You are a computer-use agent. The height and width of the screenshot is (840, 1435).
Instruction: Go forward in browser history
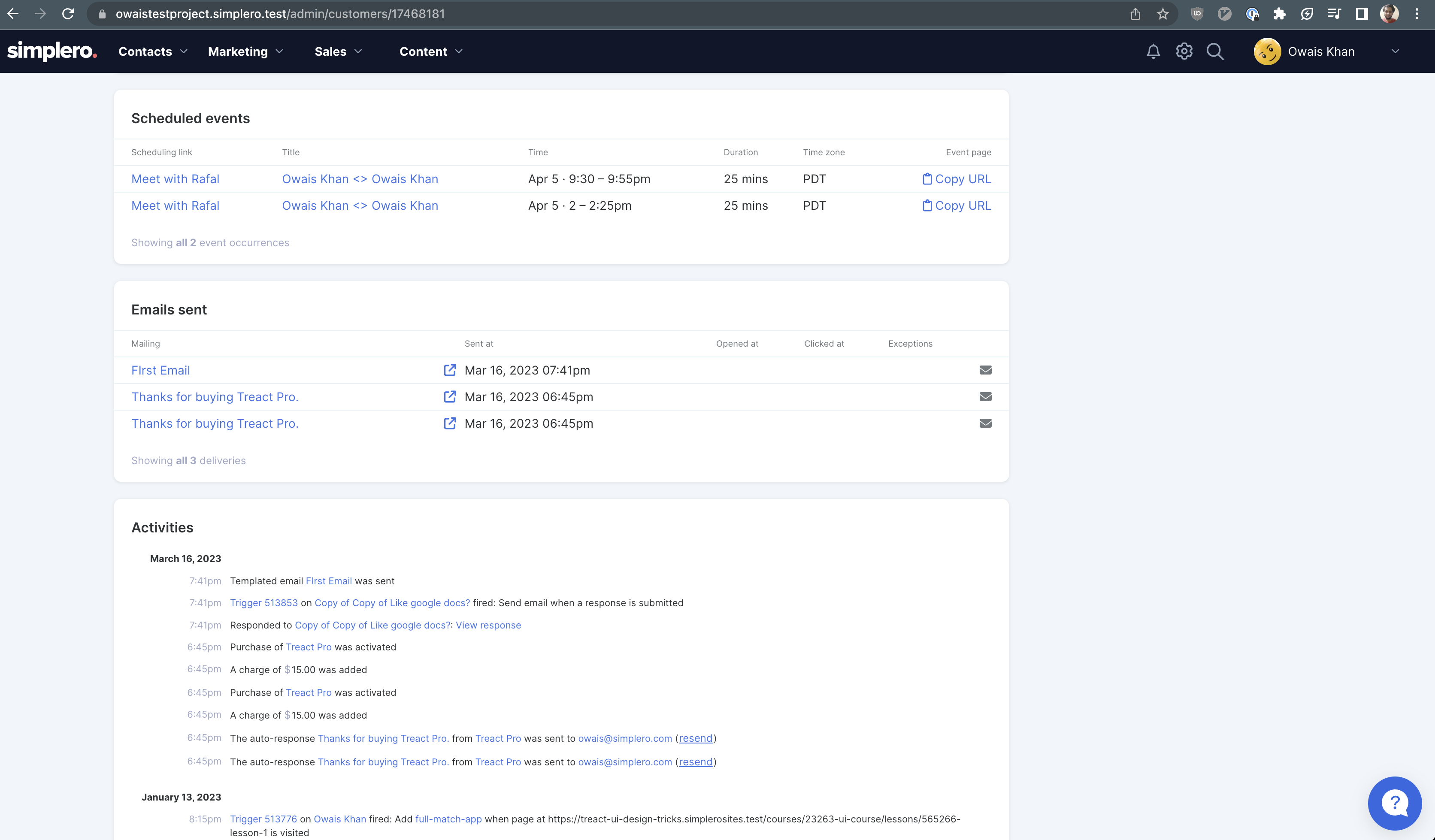coord(40,14)
